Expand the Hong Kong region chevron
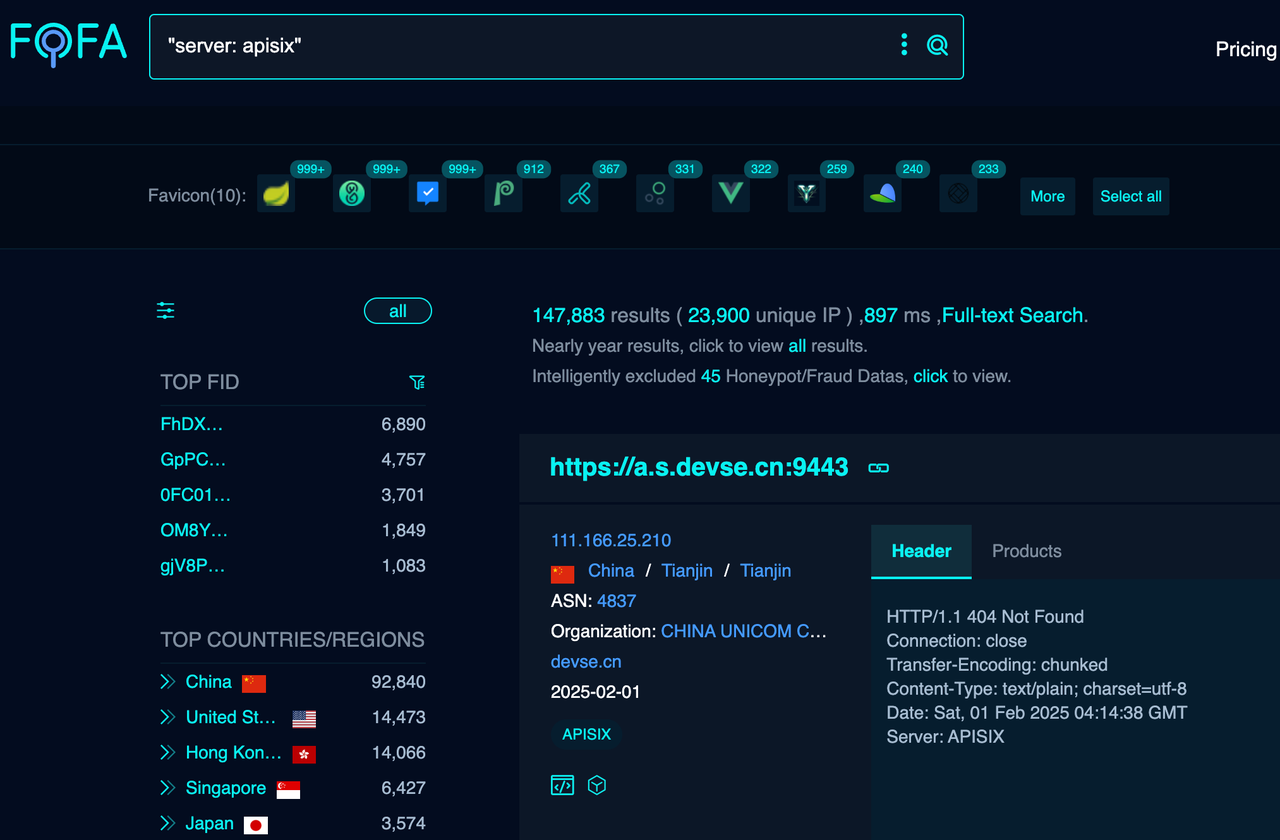This screenshot has height=840, width=1280. point(166,753)
